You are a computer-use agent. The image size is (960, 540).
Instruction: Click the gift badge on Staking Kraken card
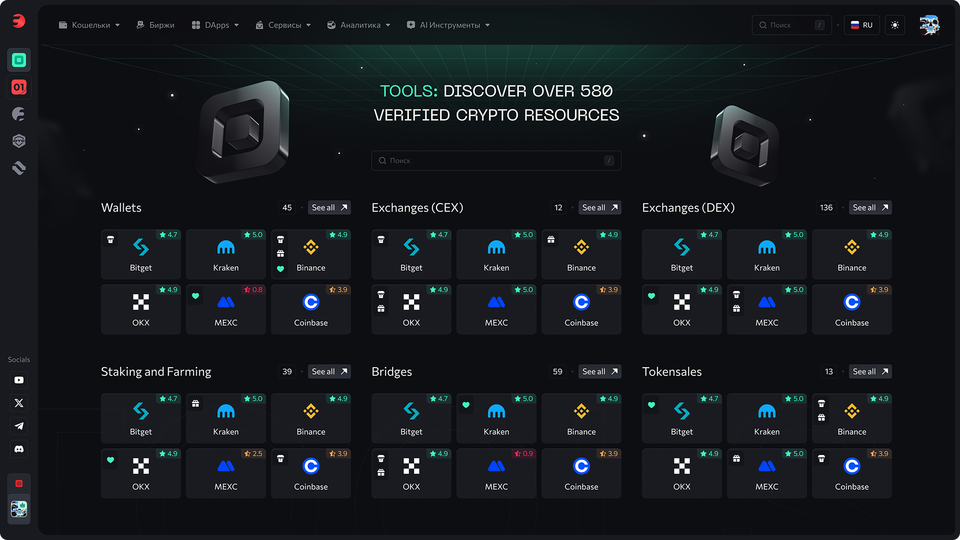195,403
